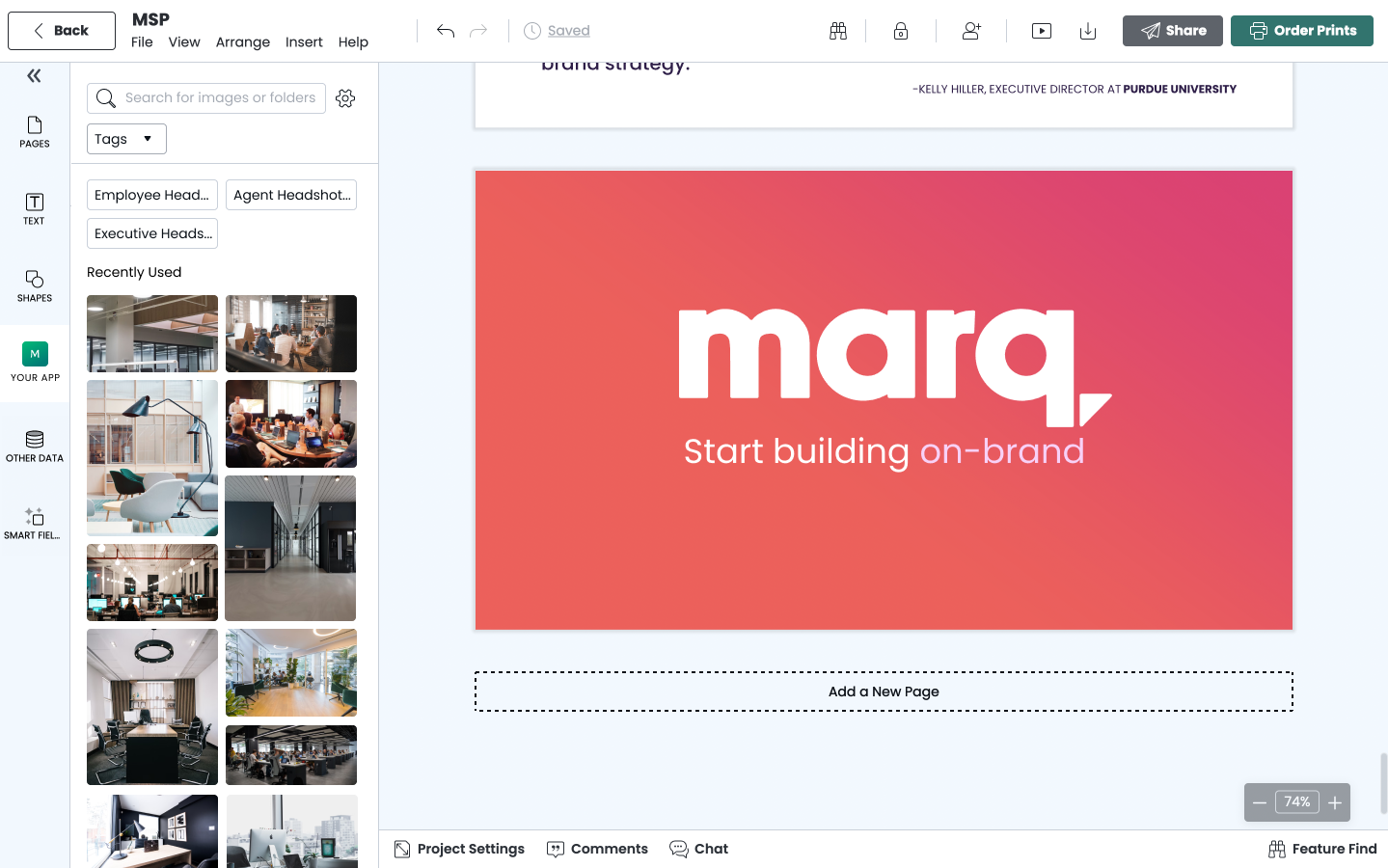Screen dimensions: 1388x868
Task: Open the Shapes panel
Action: tap(35, 285)
